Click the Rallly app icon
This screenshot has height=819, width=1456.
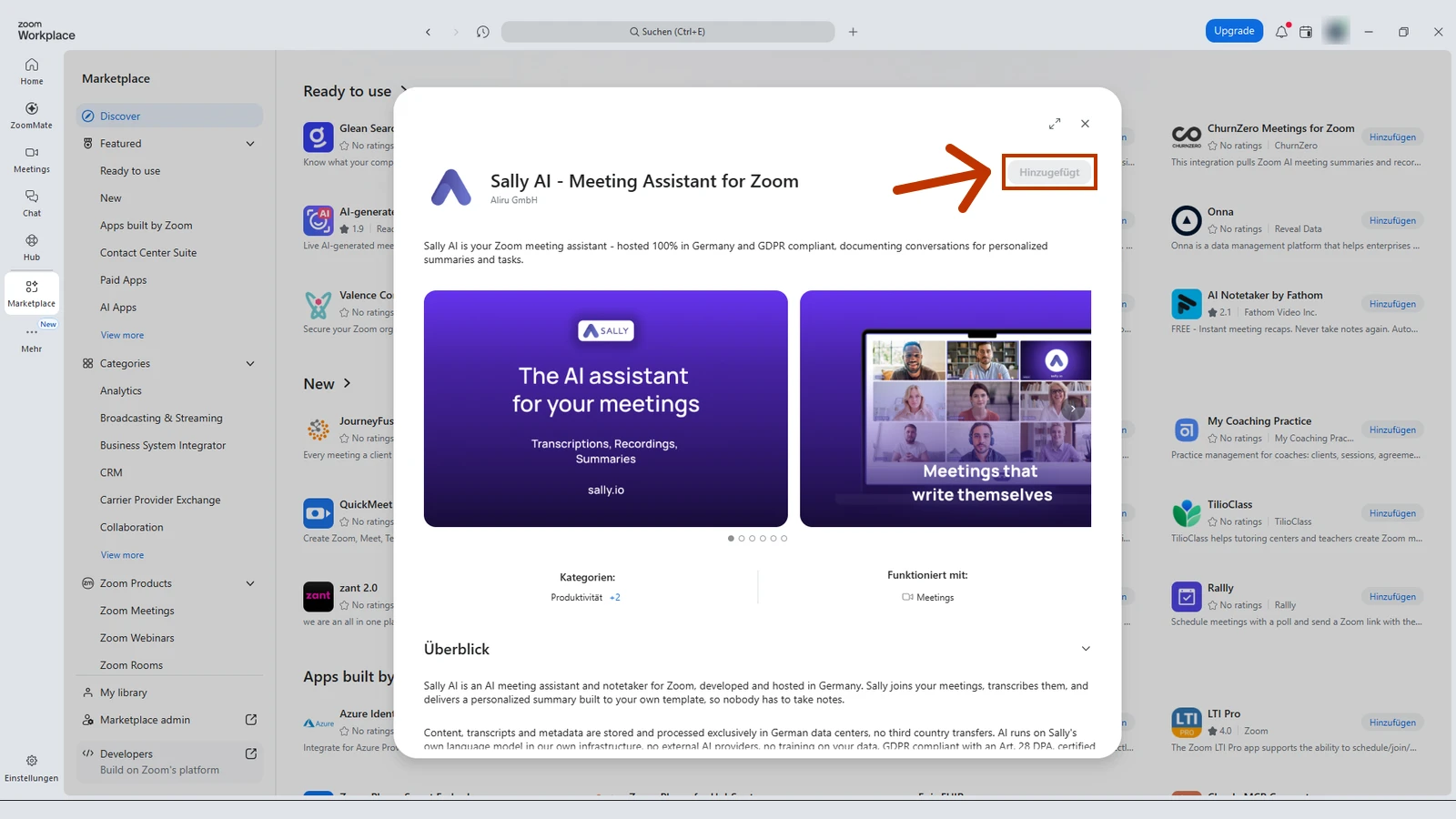(1187, 597)
